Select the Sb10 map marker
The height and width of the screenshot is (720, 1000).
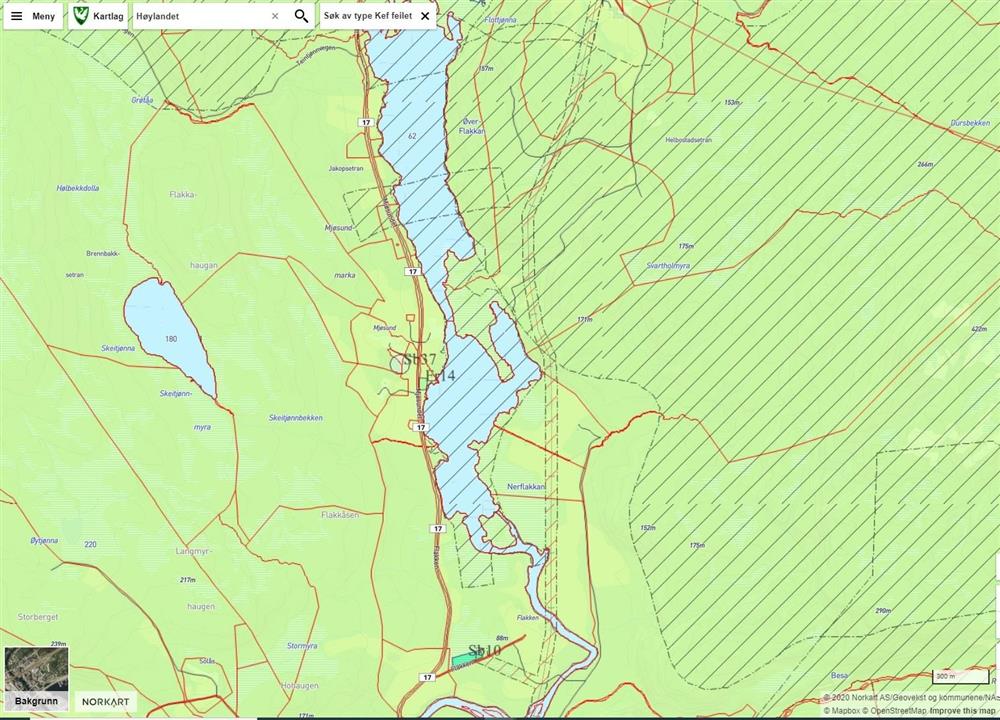[484, 651]
